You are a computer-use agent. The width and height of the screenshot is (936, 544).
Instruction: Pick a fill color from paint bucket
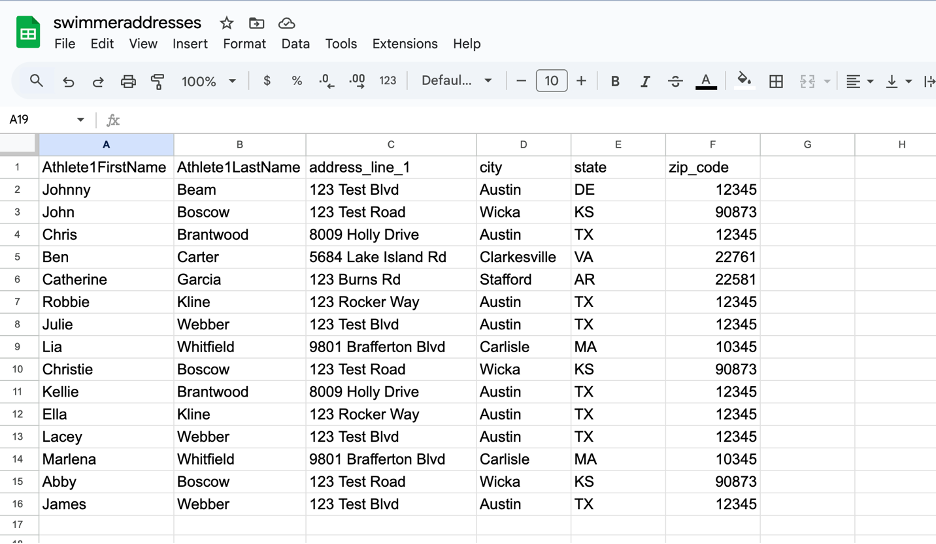[744, 81]
